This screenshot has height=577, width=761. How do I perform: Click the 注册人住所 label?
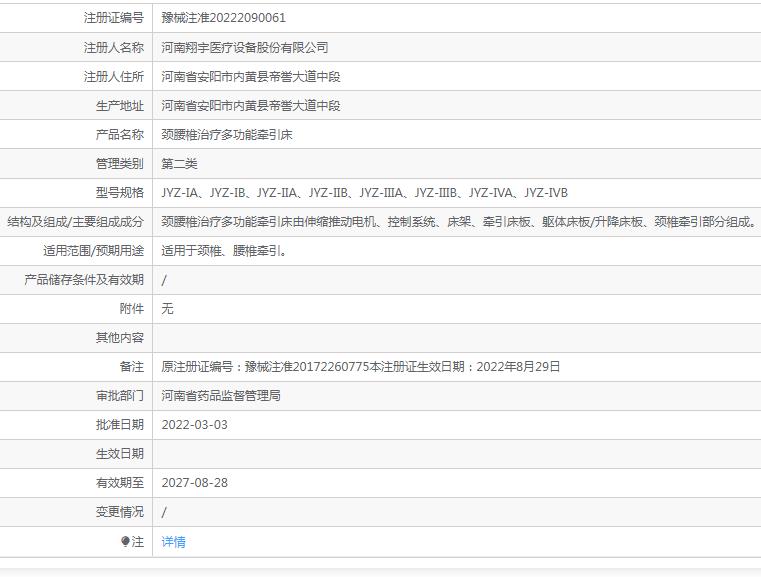114,76
